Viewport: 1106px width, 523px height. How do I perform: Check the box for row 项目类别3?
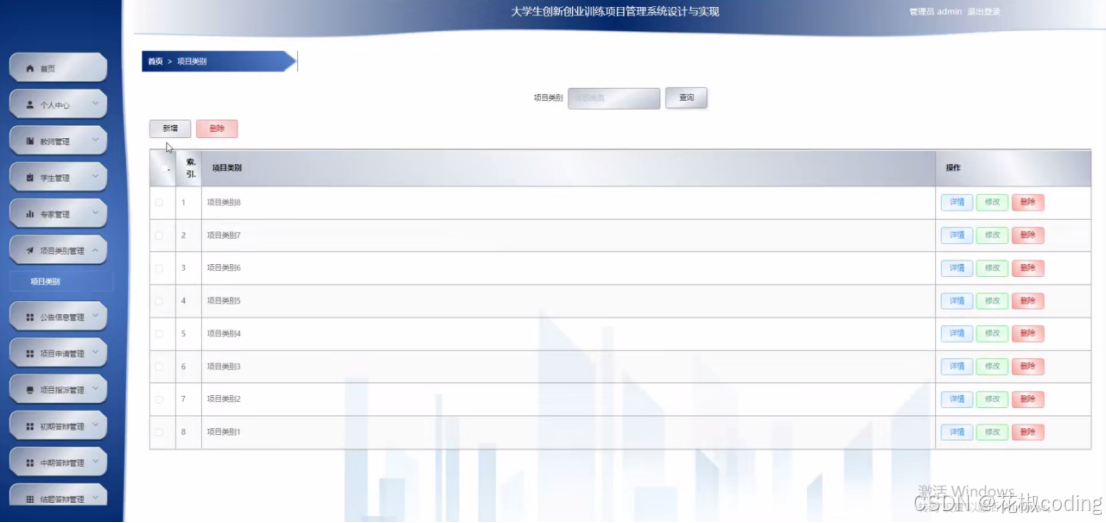click(159, 366)
